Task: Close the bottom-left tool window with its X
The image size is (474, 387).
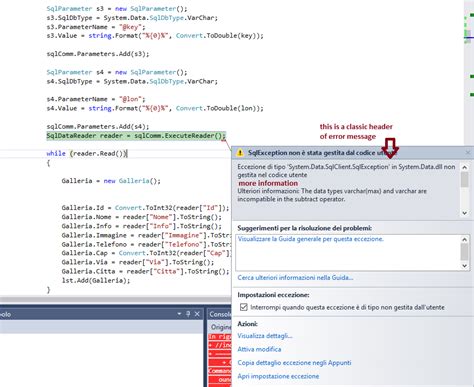Action: [x=197, y=314]
